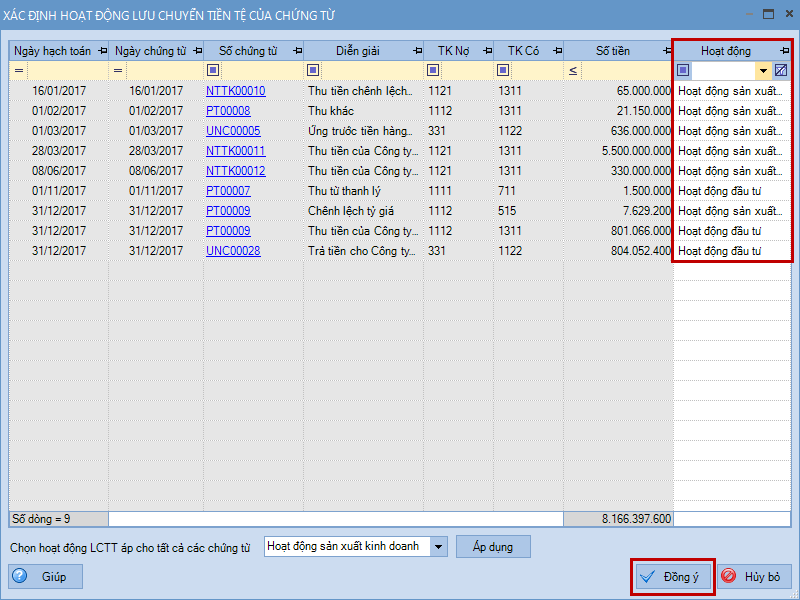Image resolution: width=800 pixels, height=600 pixels.
Task: Confirm with the Đồng ý button
Action: [x=673, y=577]
